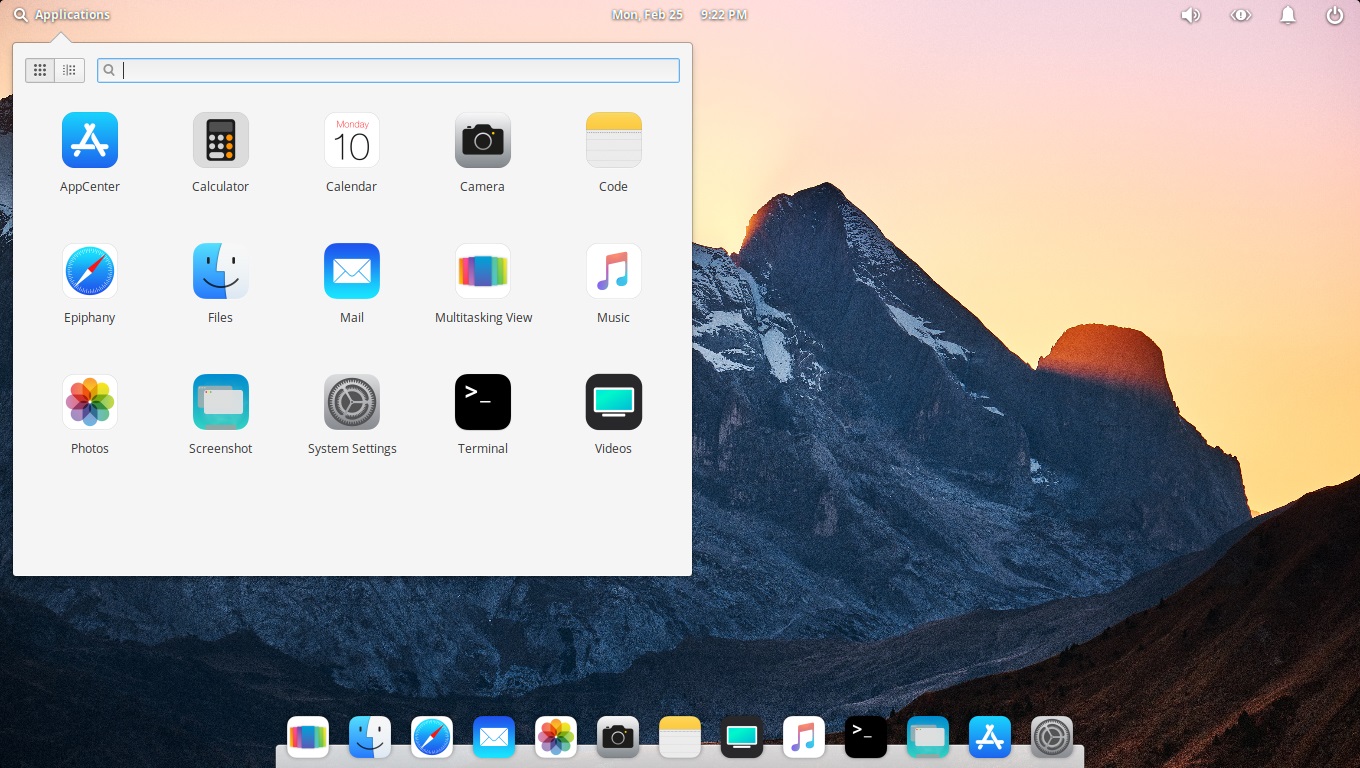Open Files from the dock

coord(370,738)
